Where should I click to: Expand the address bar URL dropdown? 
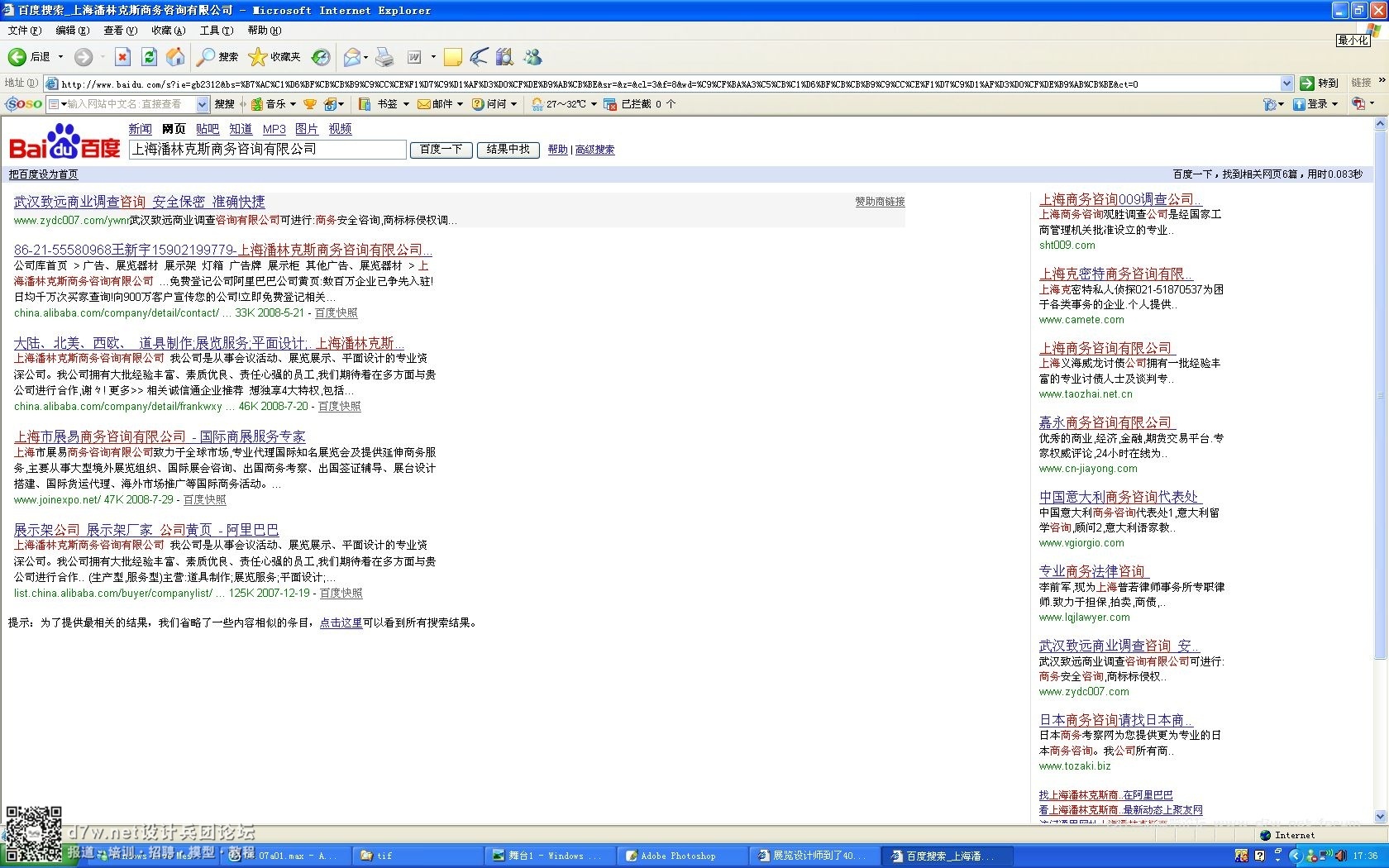click(x=1286, y=83)
